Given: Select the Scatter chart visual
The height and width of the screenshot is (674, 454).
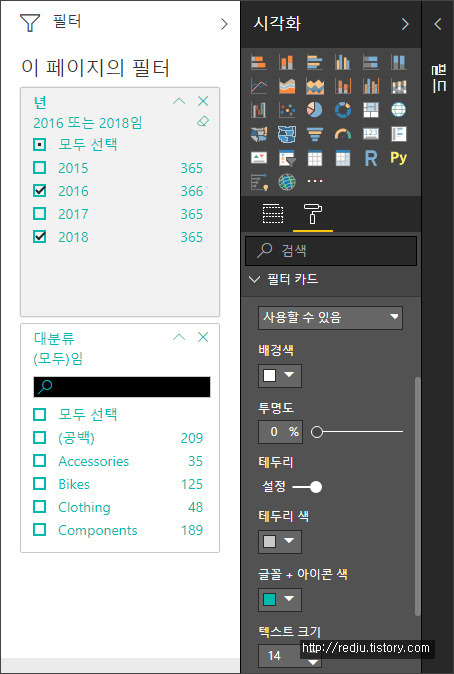Looking at the screenshot, I should pyautogui.click(x=286, y=110).
